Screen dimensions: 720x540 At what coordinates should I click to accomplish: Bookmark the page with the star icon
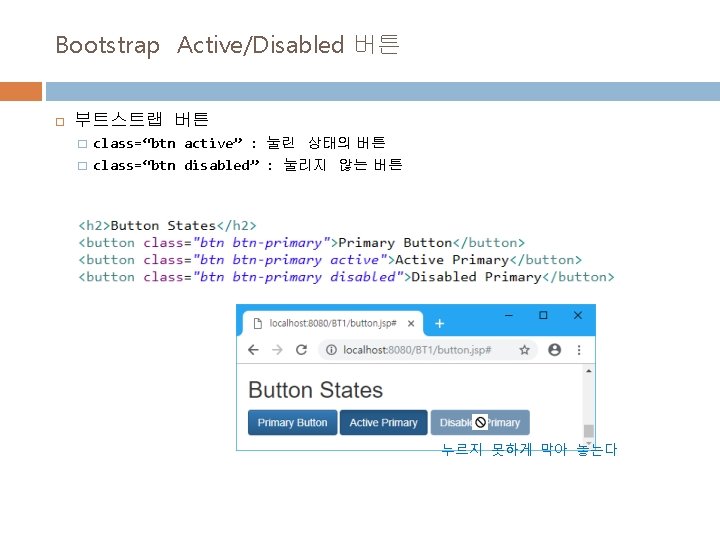pos(524,350)
